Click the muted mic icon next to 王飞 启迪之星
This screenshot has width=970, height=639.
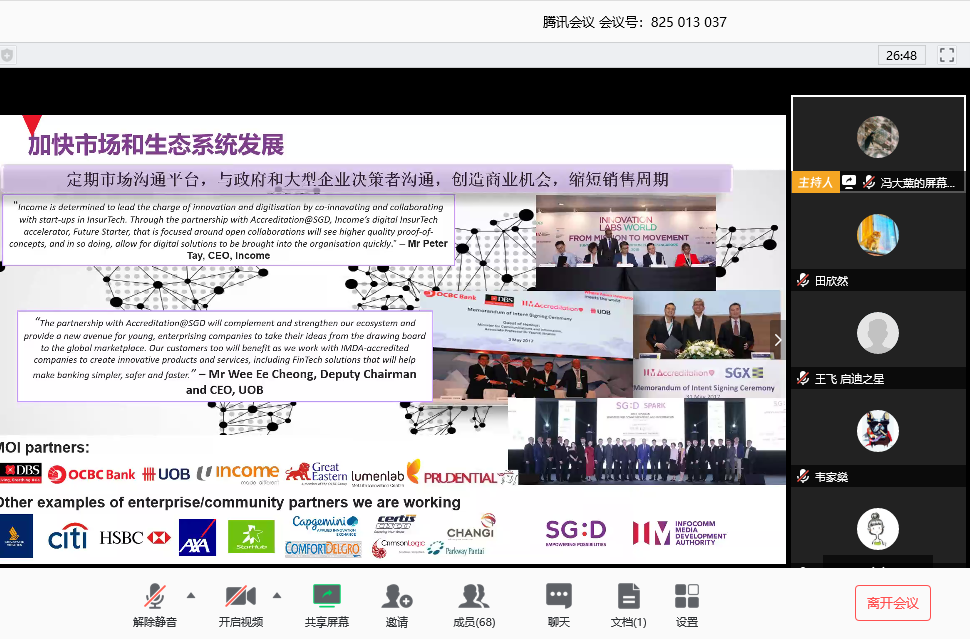click(x=803, y=379)
